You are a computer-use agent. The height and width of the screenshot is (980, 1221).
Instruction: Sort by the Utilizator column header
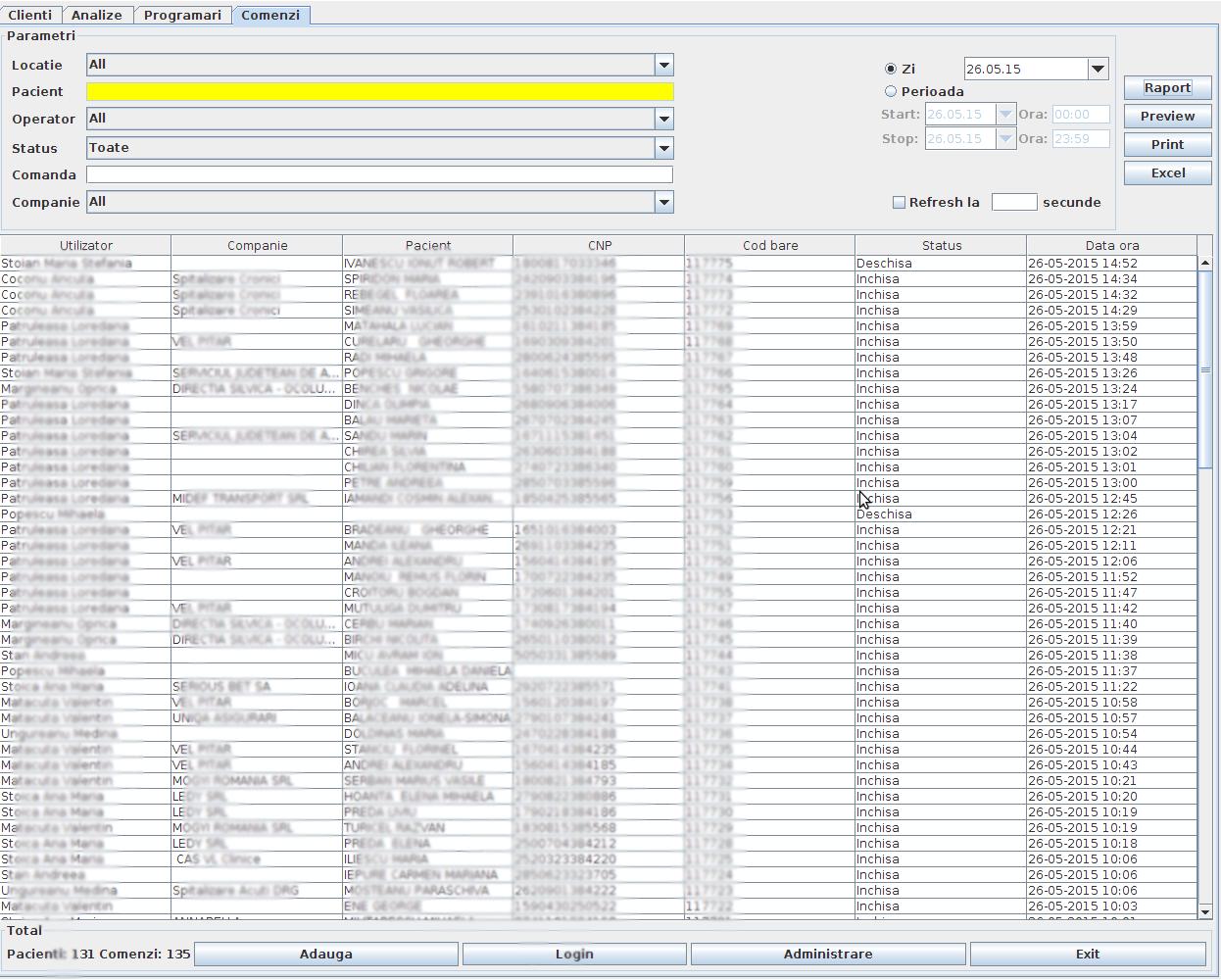[x=86, y=245]
